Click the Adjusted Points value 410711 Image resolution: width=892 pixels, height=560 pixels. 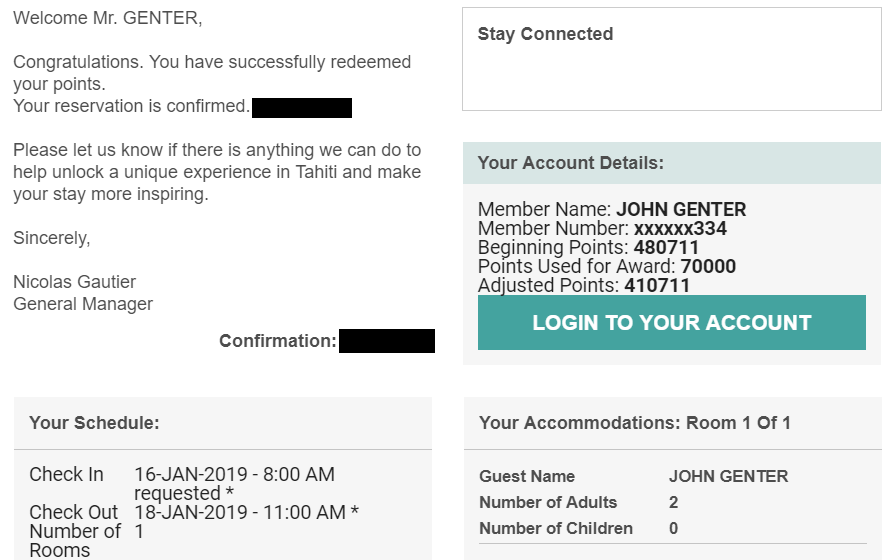click(657, 286)
